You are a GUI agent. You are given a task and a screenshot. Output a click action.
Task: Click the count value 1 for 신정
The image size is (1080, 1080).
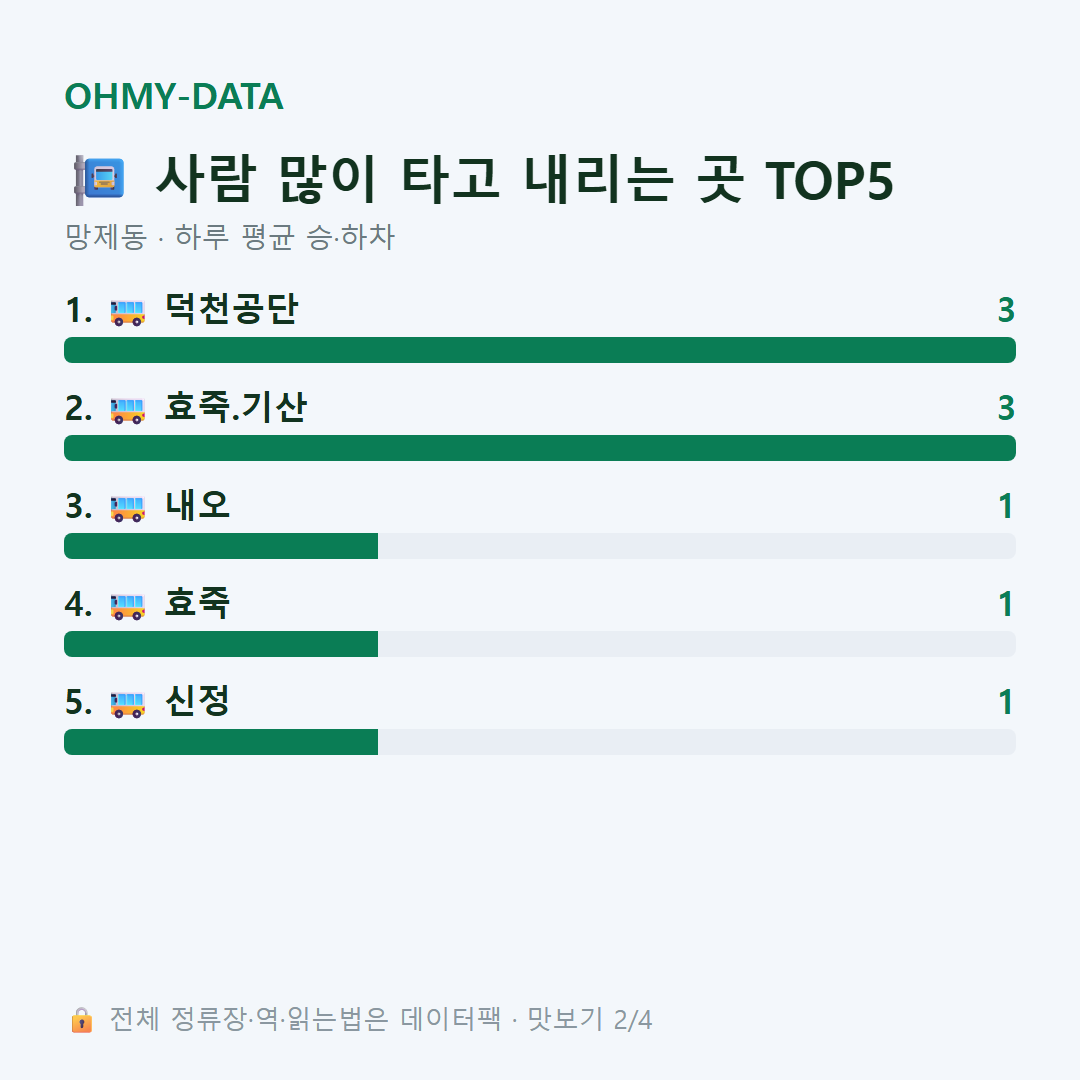(x=1006, y=703)
